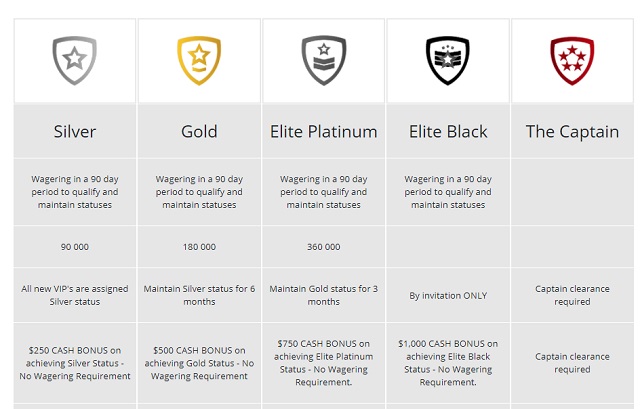Select the Silver tier heading

[x=75, y=131]
